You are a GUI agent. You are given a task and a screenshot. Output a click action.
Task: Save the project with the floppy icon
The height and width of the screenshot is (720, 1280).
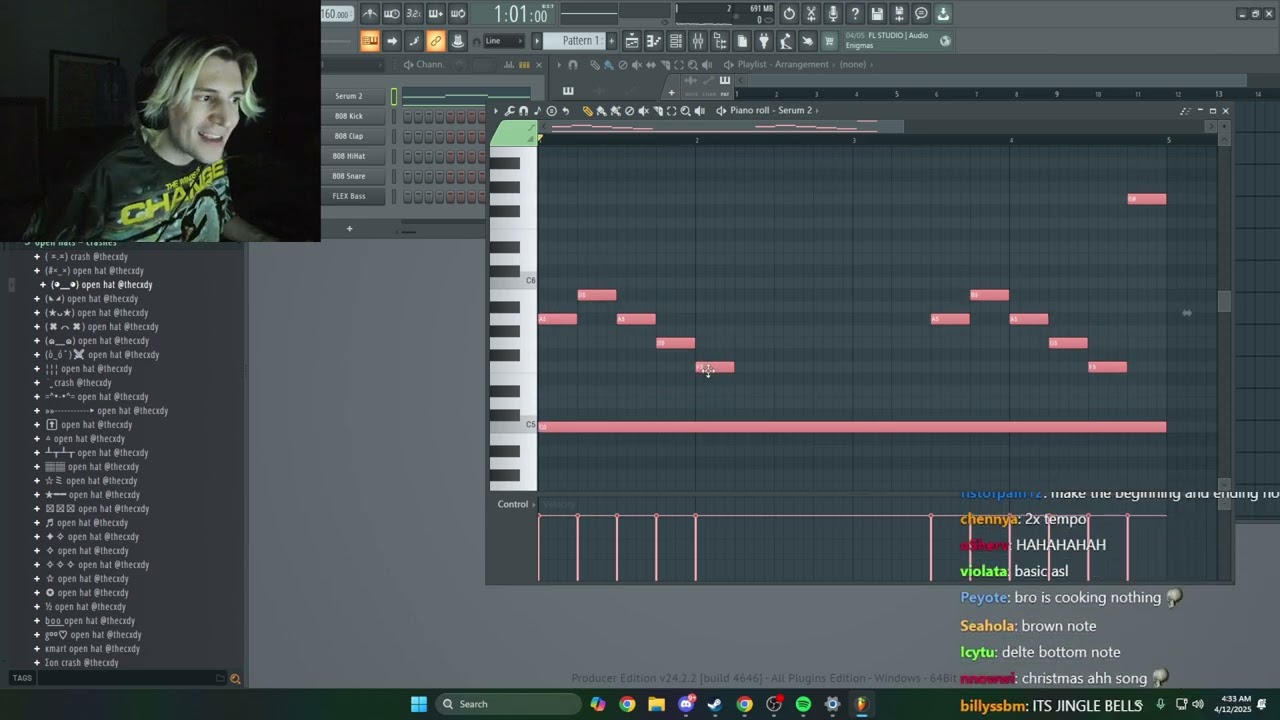click(877, 14)
